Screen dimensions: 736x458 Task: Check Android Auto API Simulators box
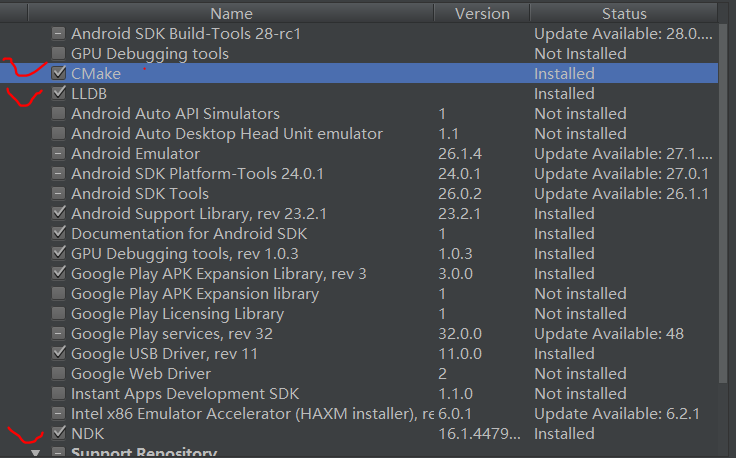click(x=58, y=113)
